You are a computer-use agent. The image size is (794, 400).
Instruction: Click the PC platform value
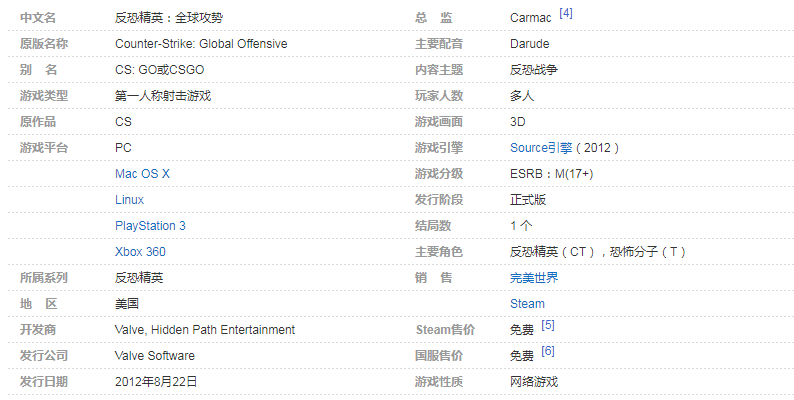click(x=123, y=148)
